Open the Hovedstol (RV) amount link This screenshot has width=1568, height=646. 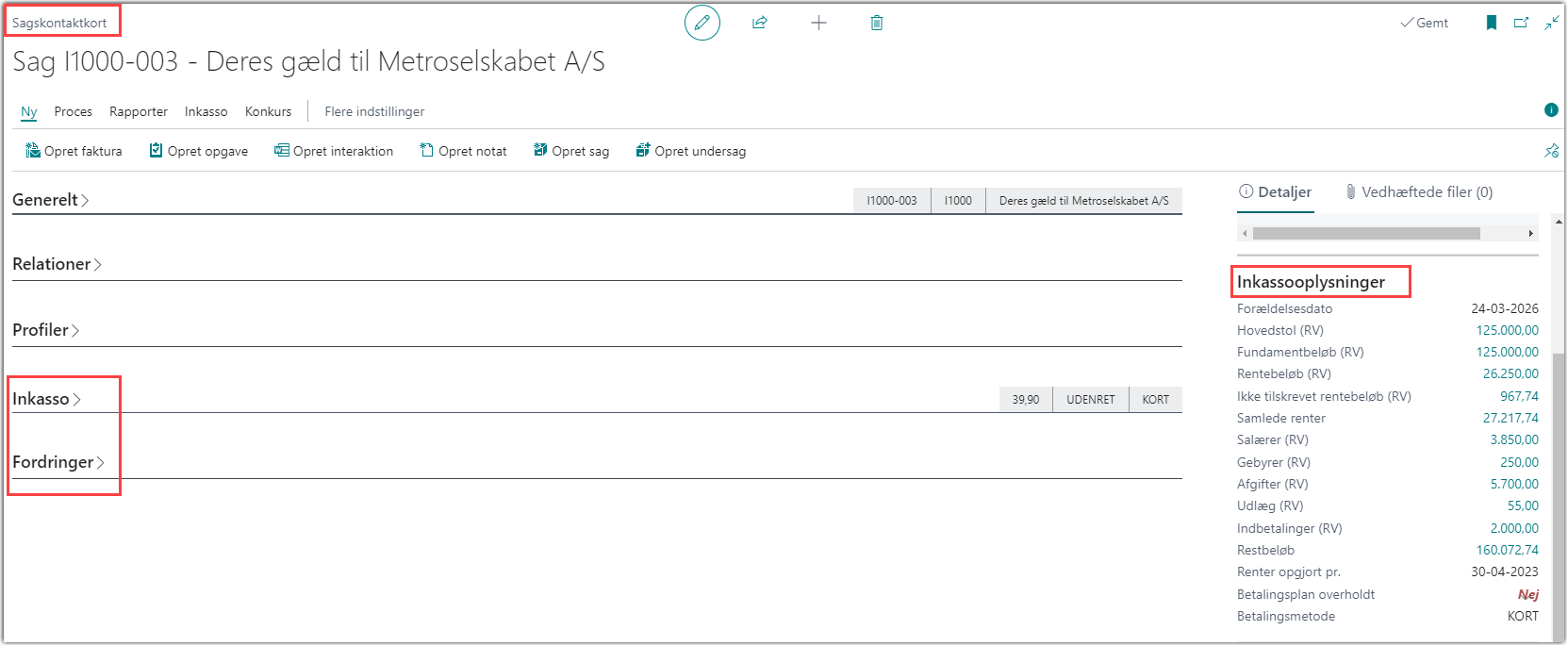pyautogui.click(x=1507, y=330)
